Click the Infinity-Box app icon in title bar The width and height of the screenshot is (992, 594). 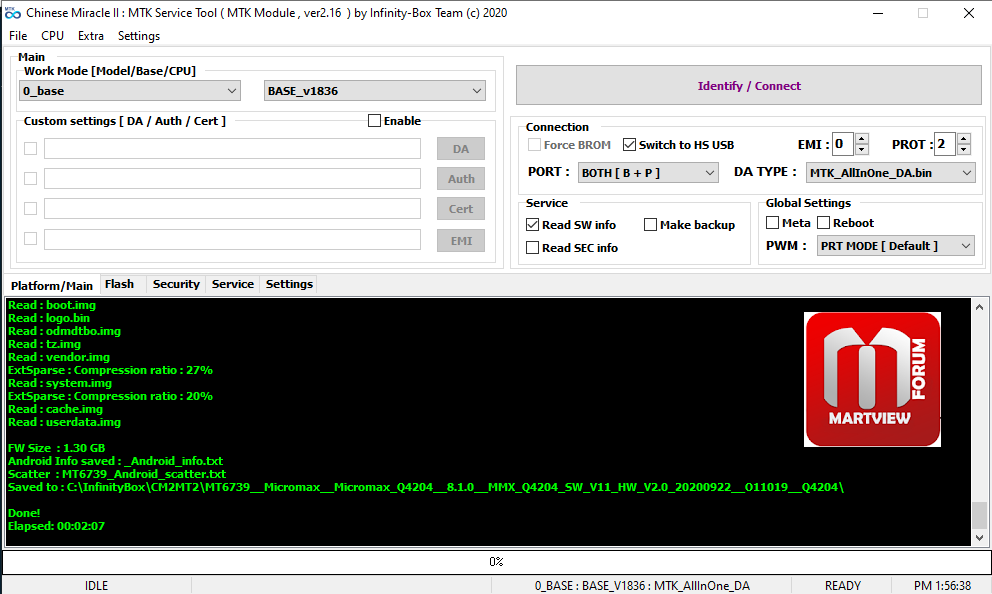pos(13,13)
